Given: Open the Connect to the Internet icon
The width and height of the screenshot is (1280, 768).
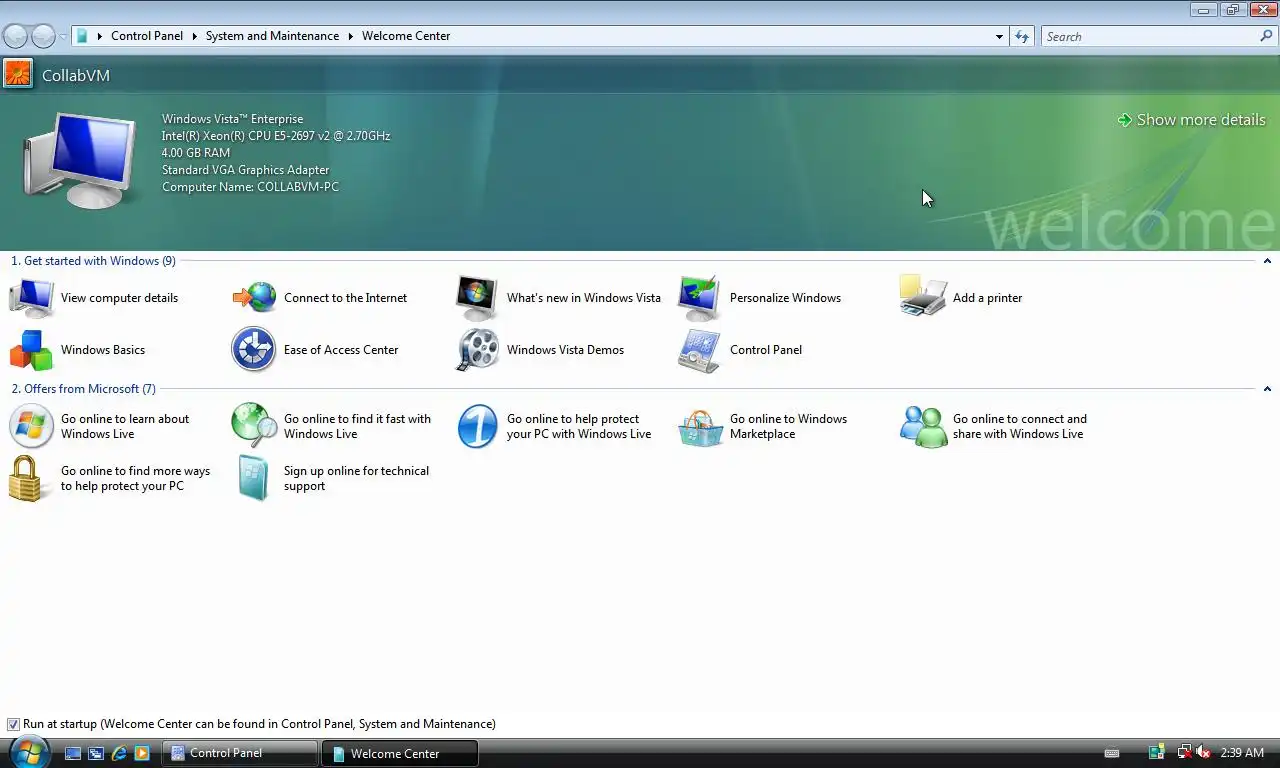Looking at the screenshot, I should (254, 298).
